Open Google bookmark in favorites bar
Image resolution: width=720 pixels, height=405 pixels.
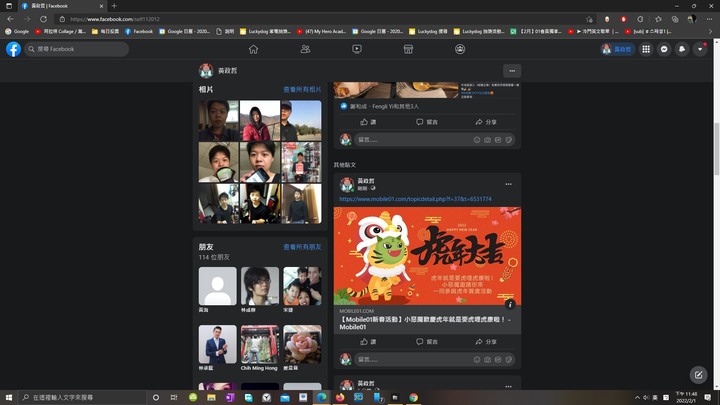17,31
